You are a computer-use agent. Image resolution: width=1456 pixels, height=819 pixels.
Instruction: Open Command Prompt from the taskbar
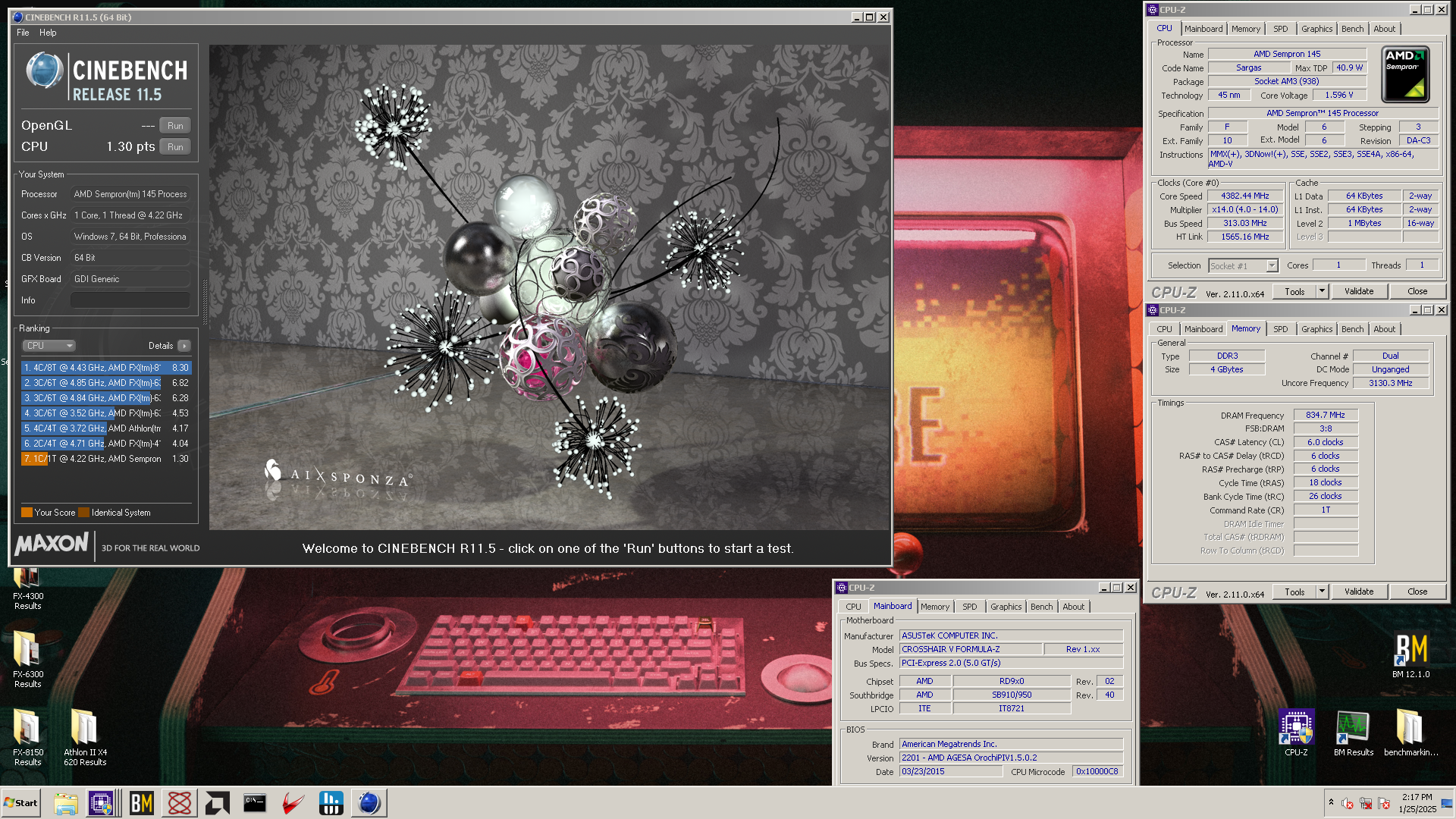(x=255, y=803)
